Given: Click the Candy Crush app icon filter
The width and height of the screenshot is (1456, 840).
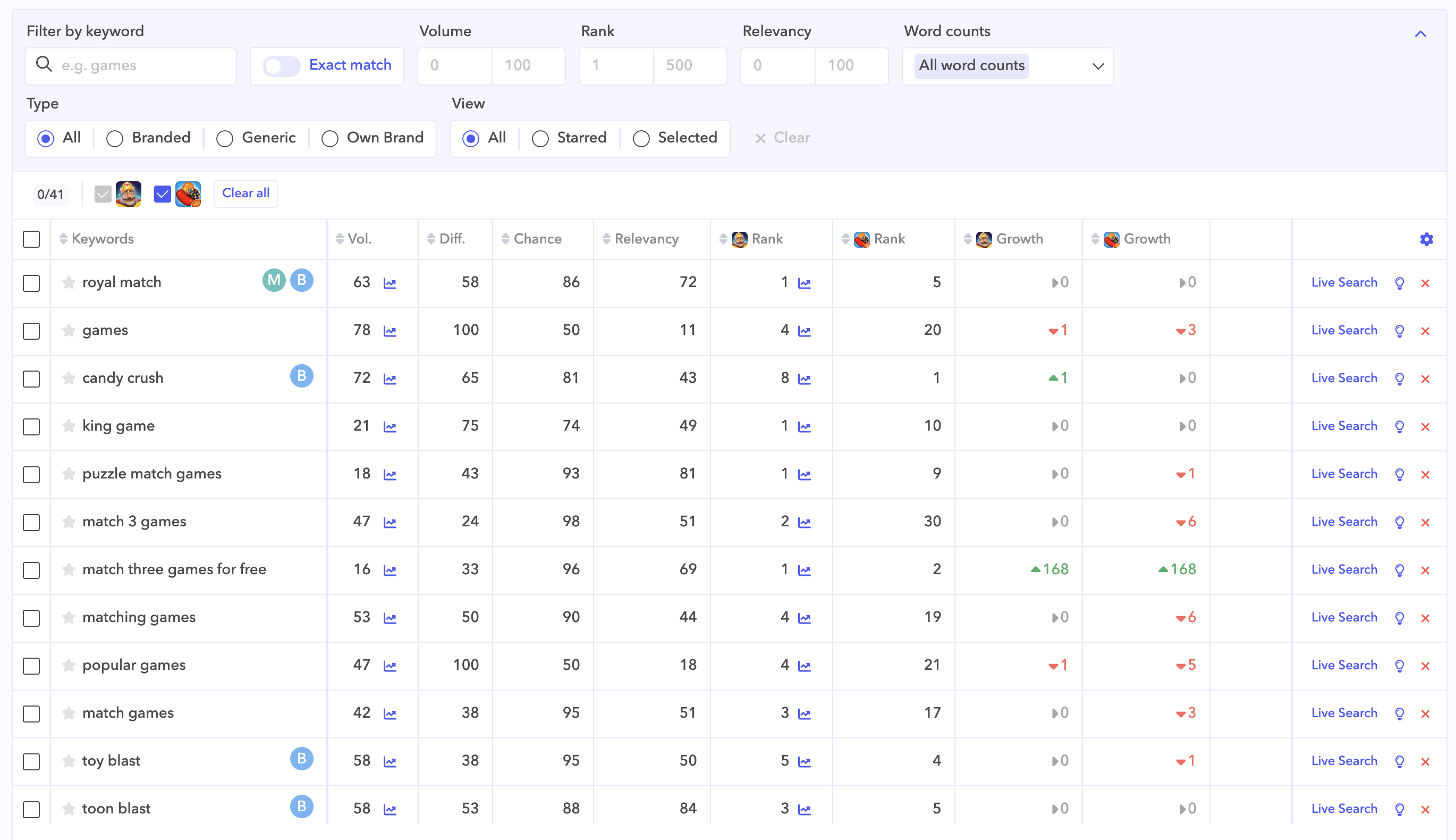Looking at the screenshot, I should pos(188,194).
